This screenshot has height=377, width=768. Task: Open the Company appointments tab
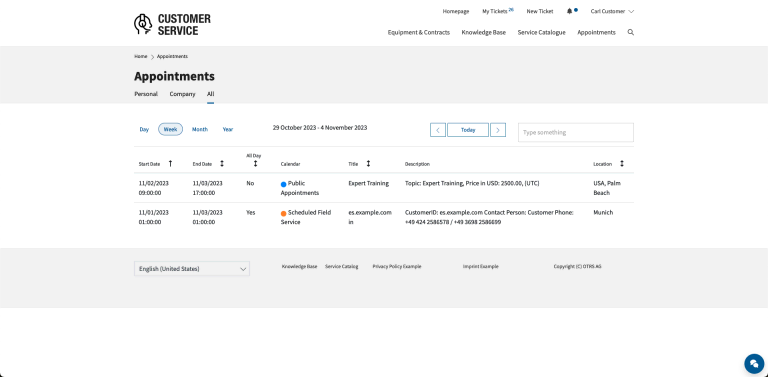coord(182,94)
